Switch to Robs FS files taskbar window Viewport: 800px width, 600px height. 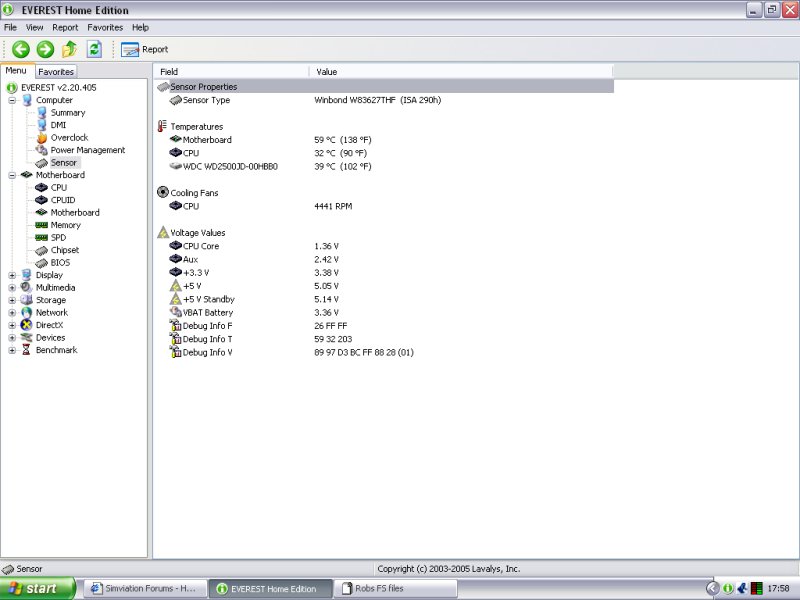click(380, 589)
